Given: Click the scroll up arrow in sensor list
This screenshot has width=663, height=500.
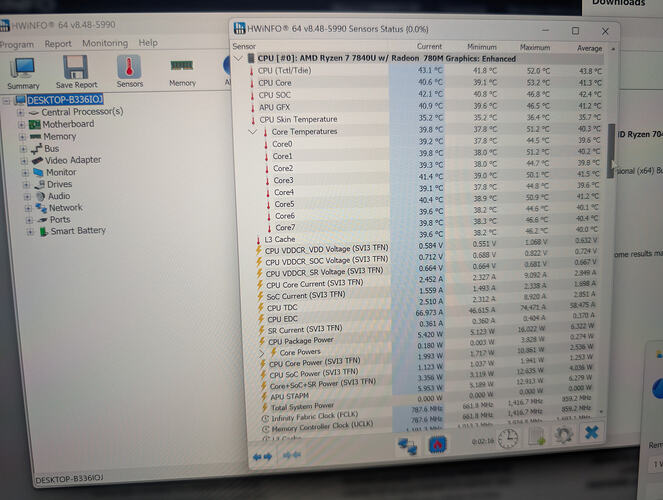Looking at the screenshot, I should [x=613, y=49].
